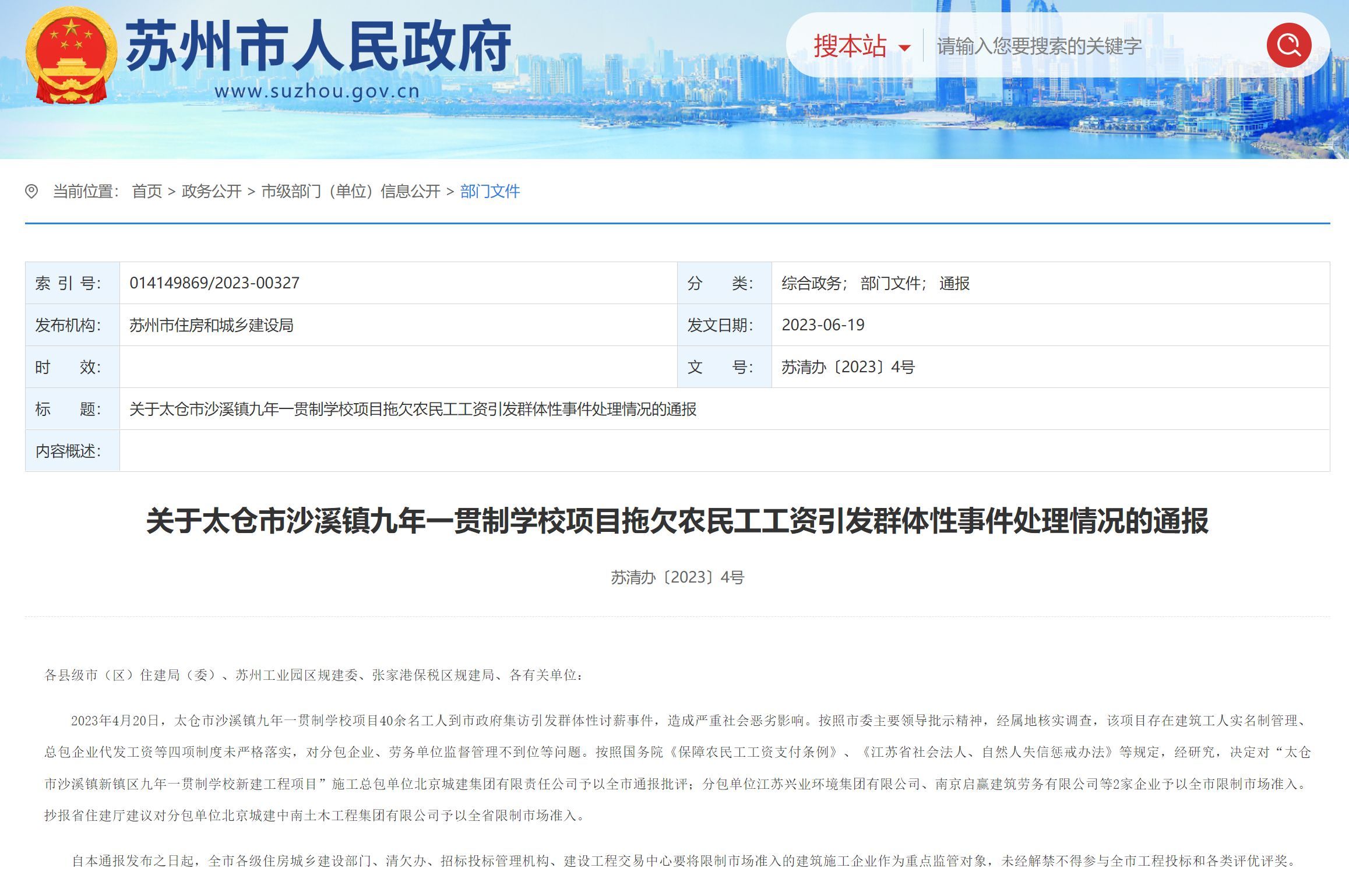The image size is (1349, 896).
Task: Click the location pin icon
Action: click(x=31, y=191)
